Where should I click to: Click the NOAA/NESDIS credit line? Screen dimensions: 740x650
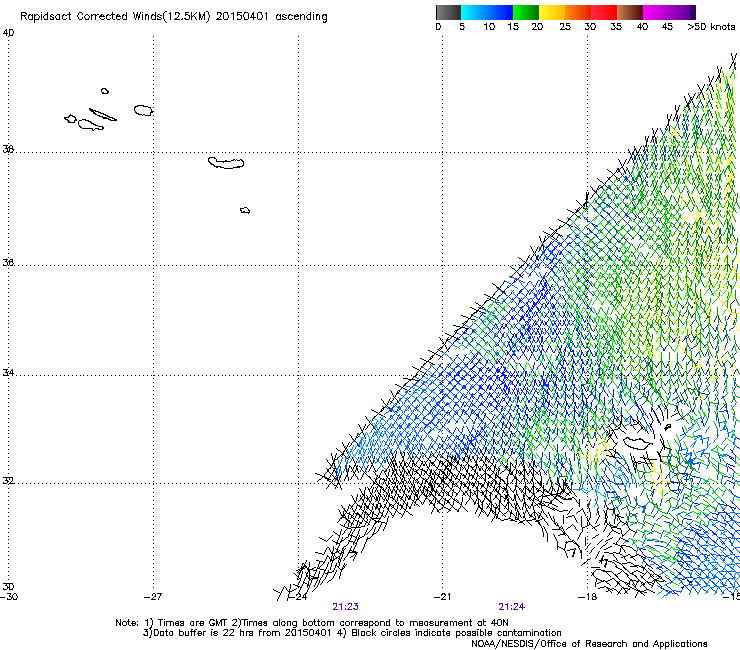click(589, 644)
